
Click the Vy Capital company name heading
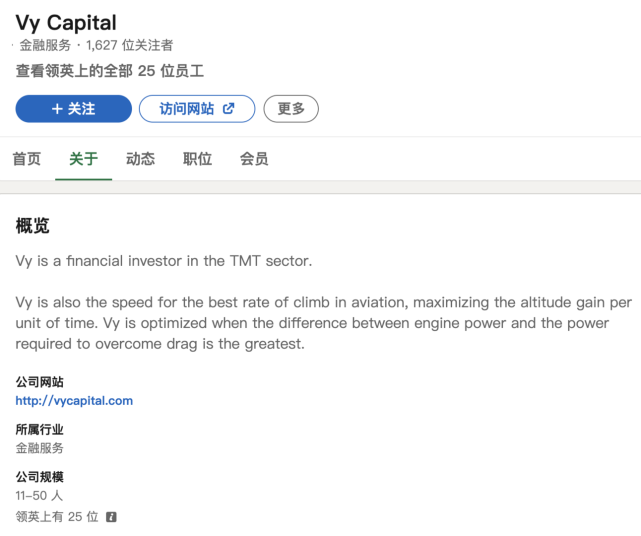(x=66, y=22)
